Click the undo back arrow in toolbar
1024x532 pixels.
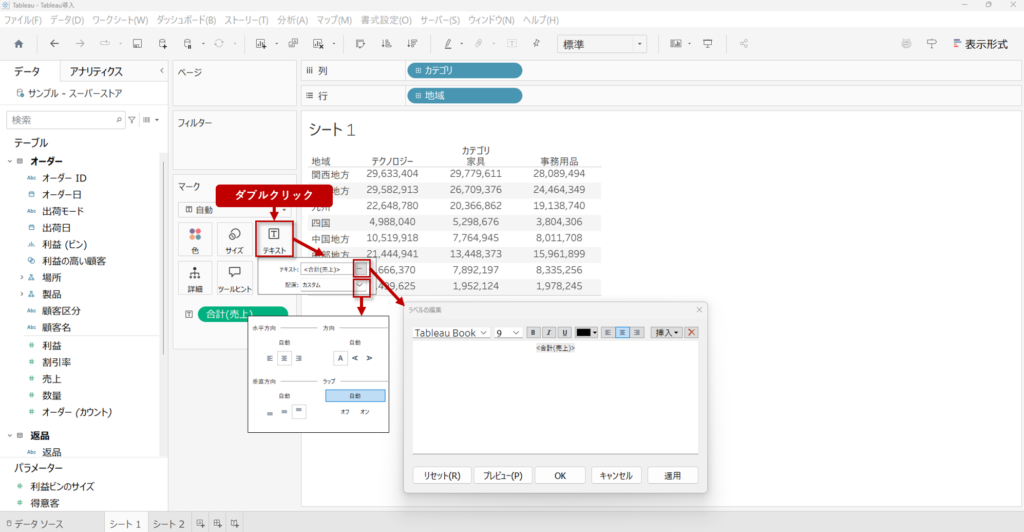pos(54,44)
